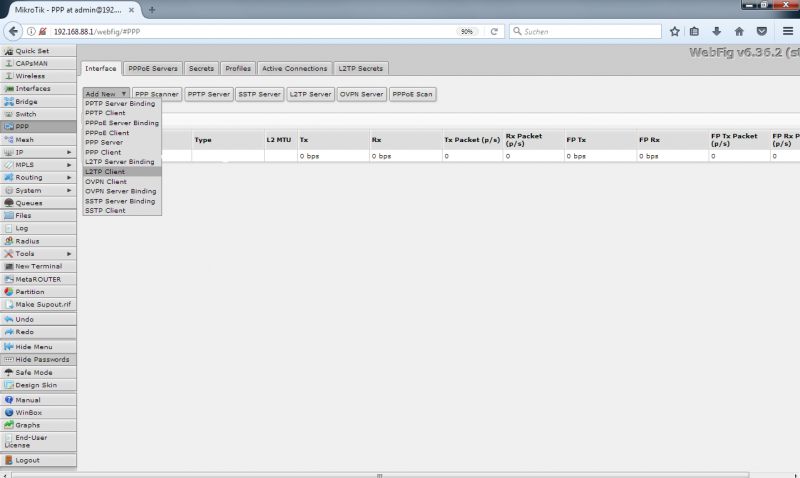Open the Graphs sidebar icon
The height and width of the screenshot is (478, 800).
coord(9,425)
